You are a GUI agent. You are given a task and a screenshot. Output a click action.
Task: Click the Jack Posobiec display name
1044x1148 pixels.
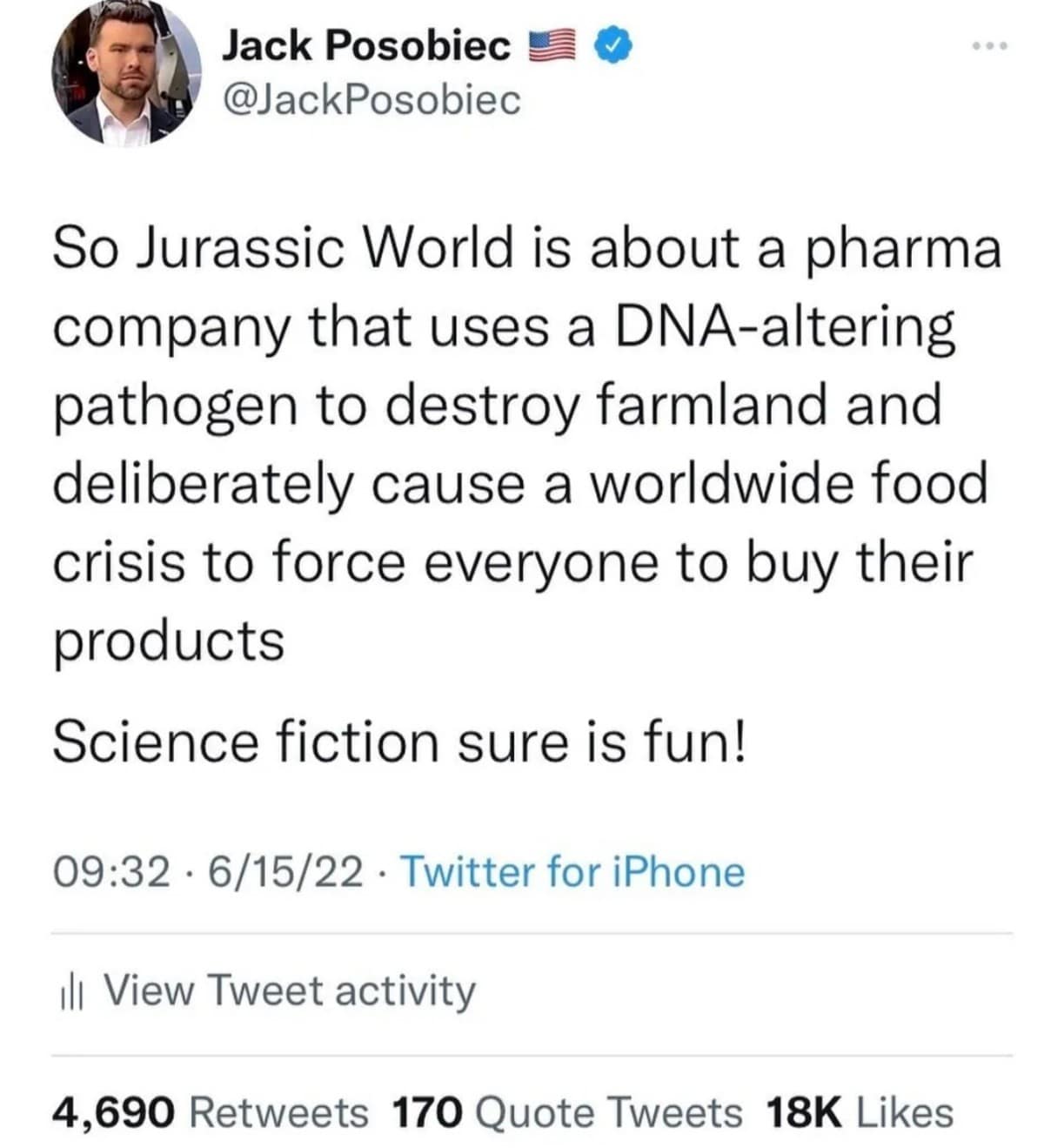tap(366, 45)
